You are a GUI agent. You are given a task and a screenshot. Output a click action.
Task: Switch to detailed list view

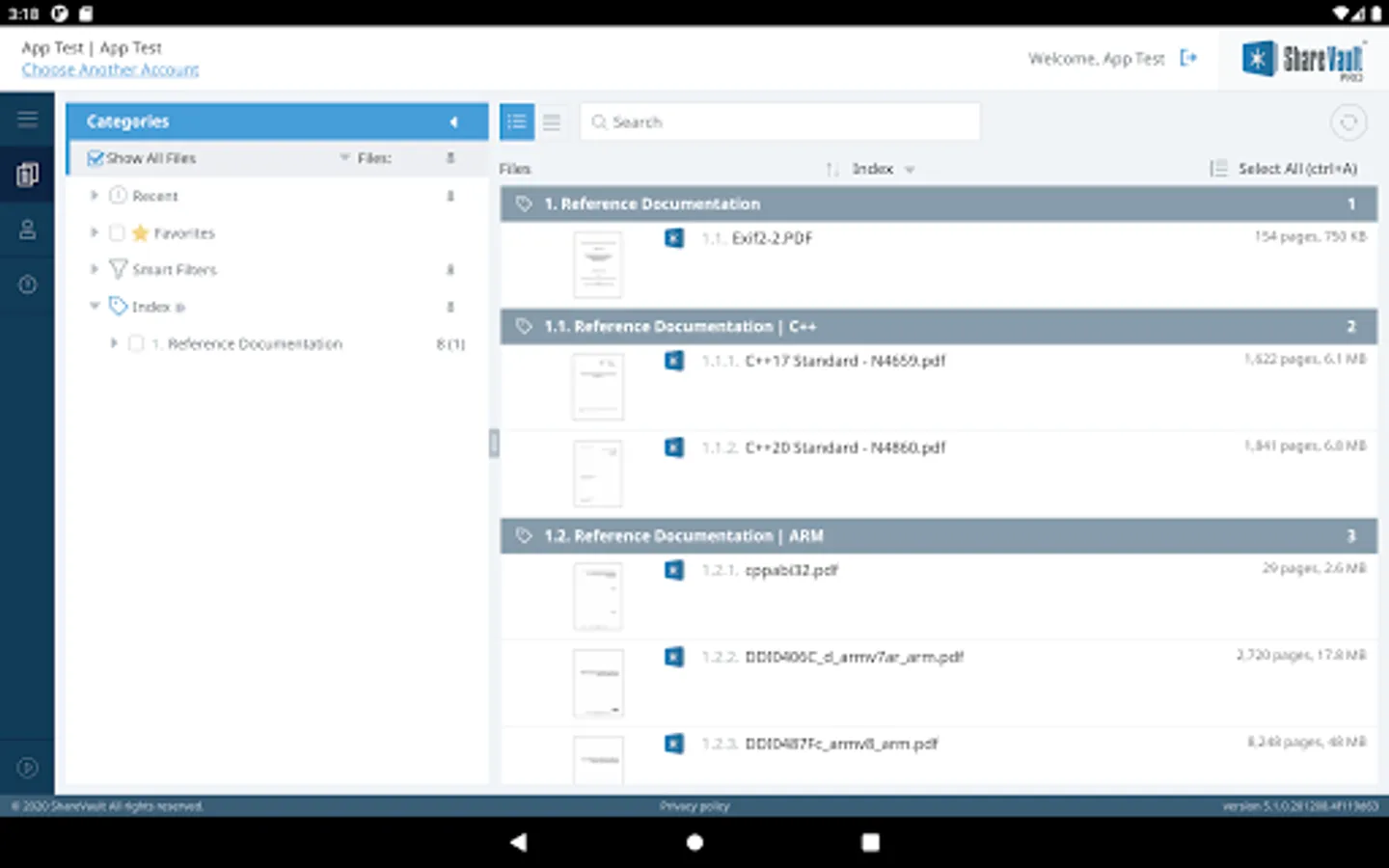point(517,122)
